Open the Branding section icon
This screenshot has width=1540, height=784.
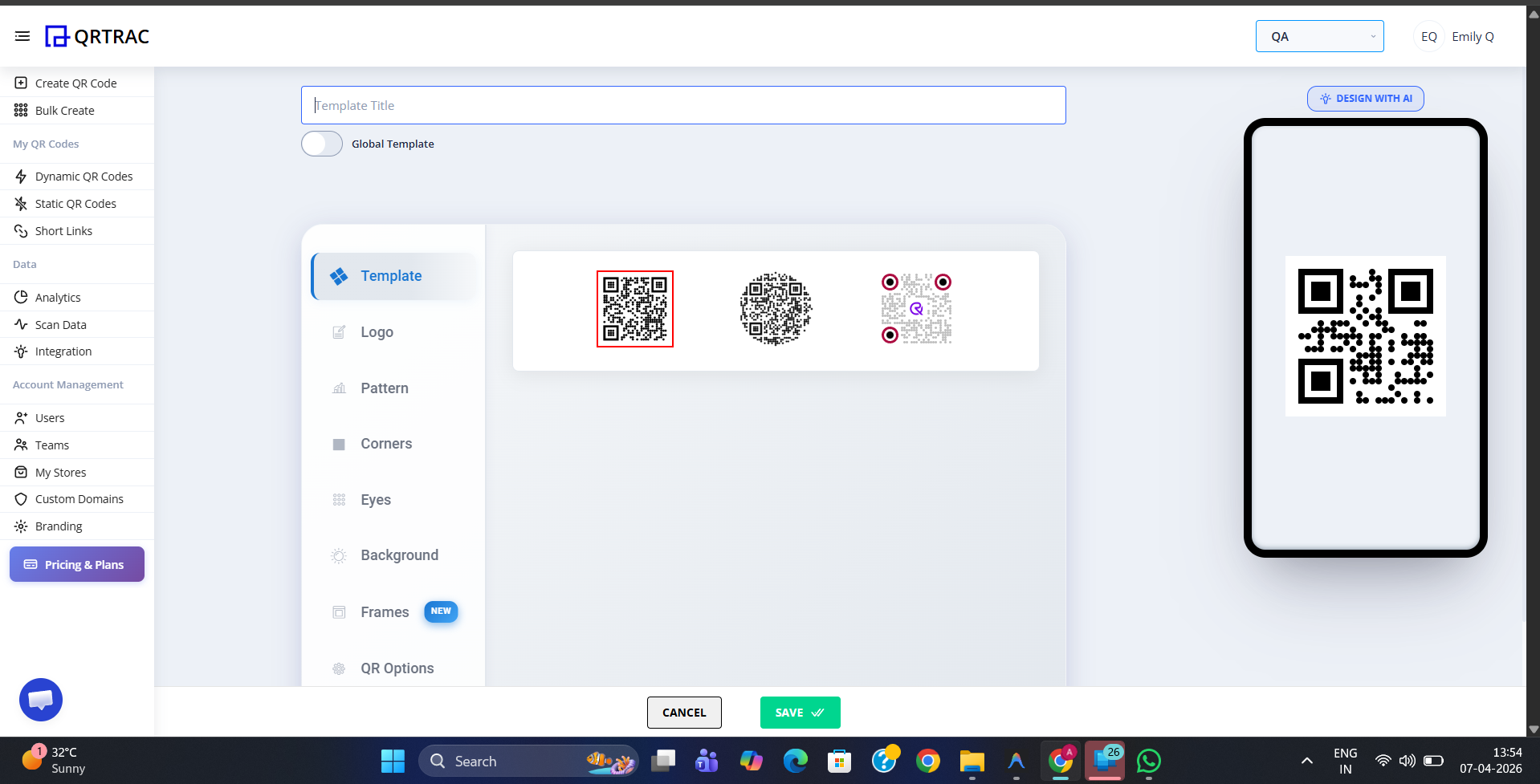[x=20, y=526]
